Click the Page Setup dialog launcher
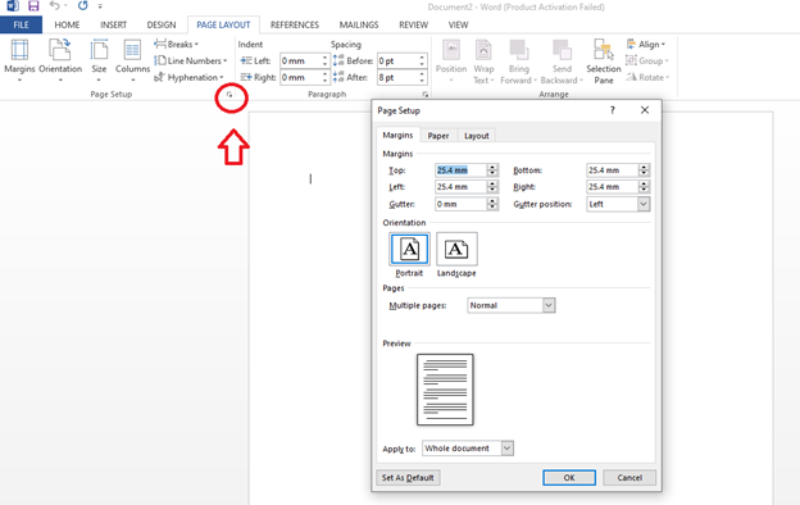Viewport: 800px width, 505px height. click(231, 94)
